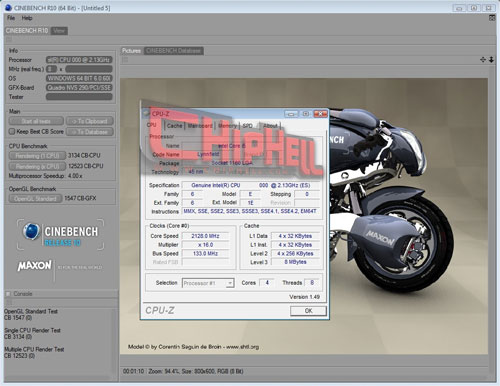Click the Level 3 cache value 8 MBytes
The width and height of the screenshot is (500, 386).
pyautogui.click(x=295, y=262)
